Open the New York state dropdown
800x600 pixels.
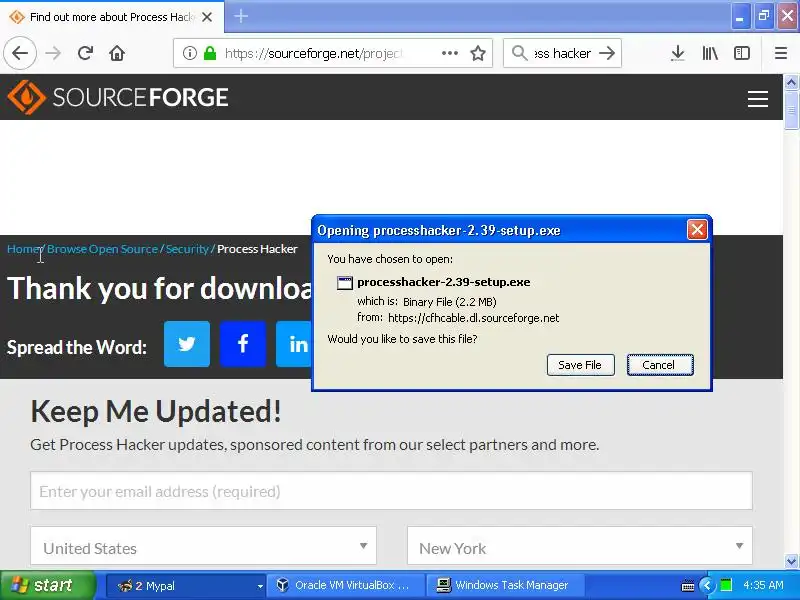coord(580,546)
